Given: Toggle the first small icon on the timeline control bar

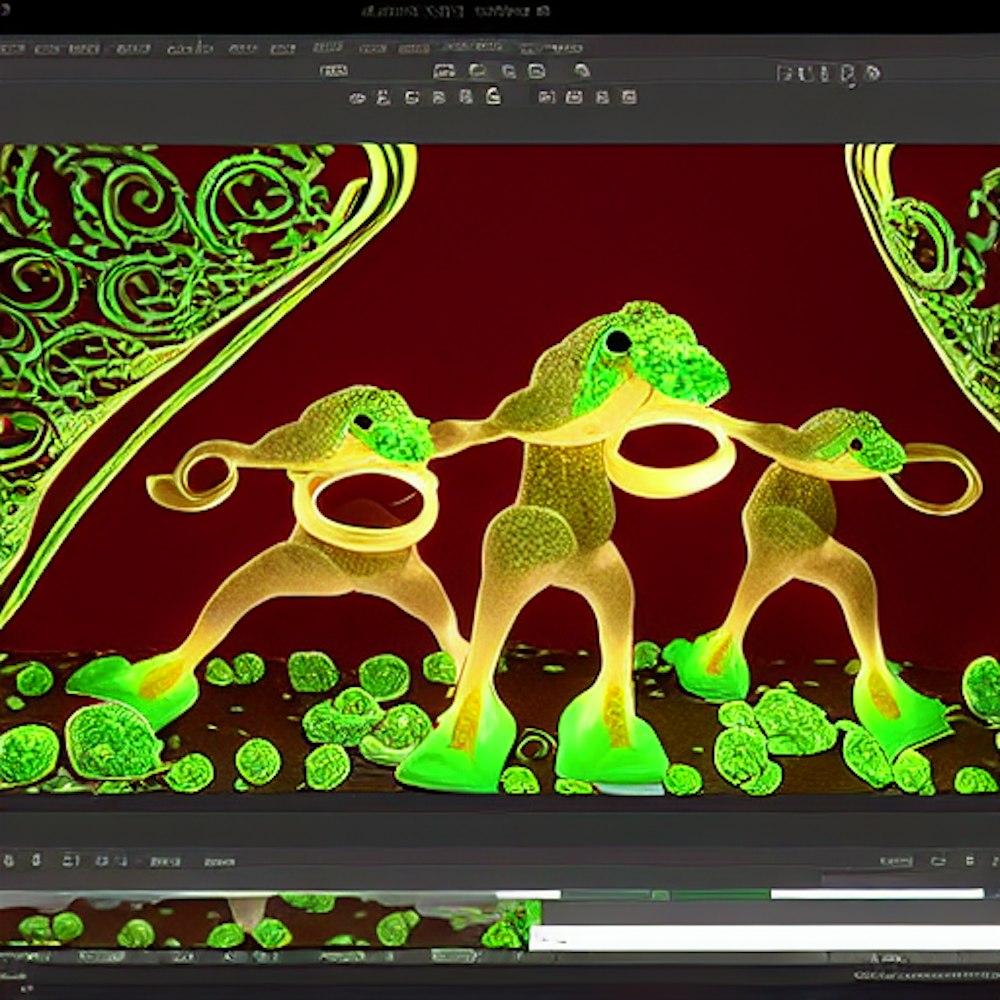Looking at the screenshot, I should 11,860.
